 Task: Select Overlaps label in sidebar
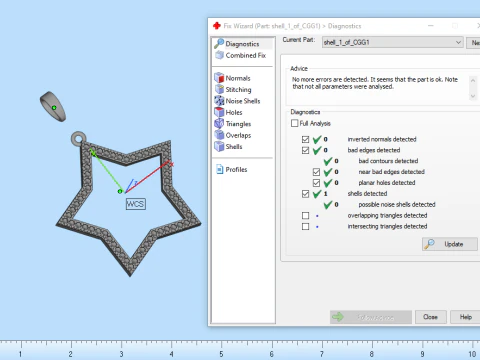click(238, 135)
